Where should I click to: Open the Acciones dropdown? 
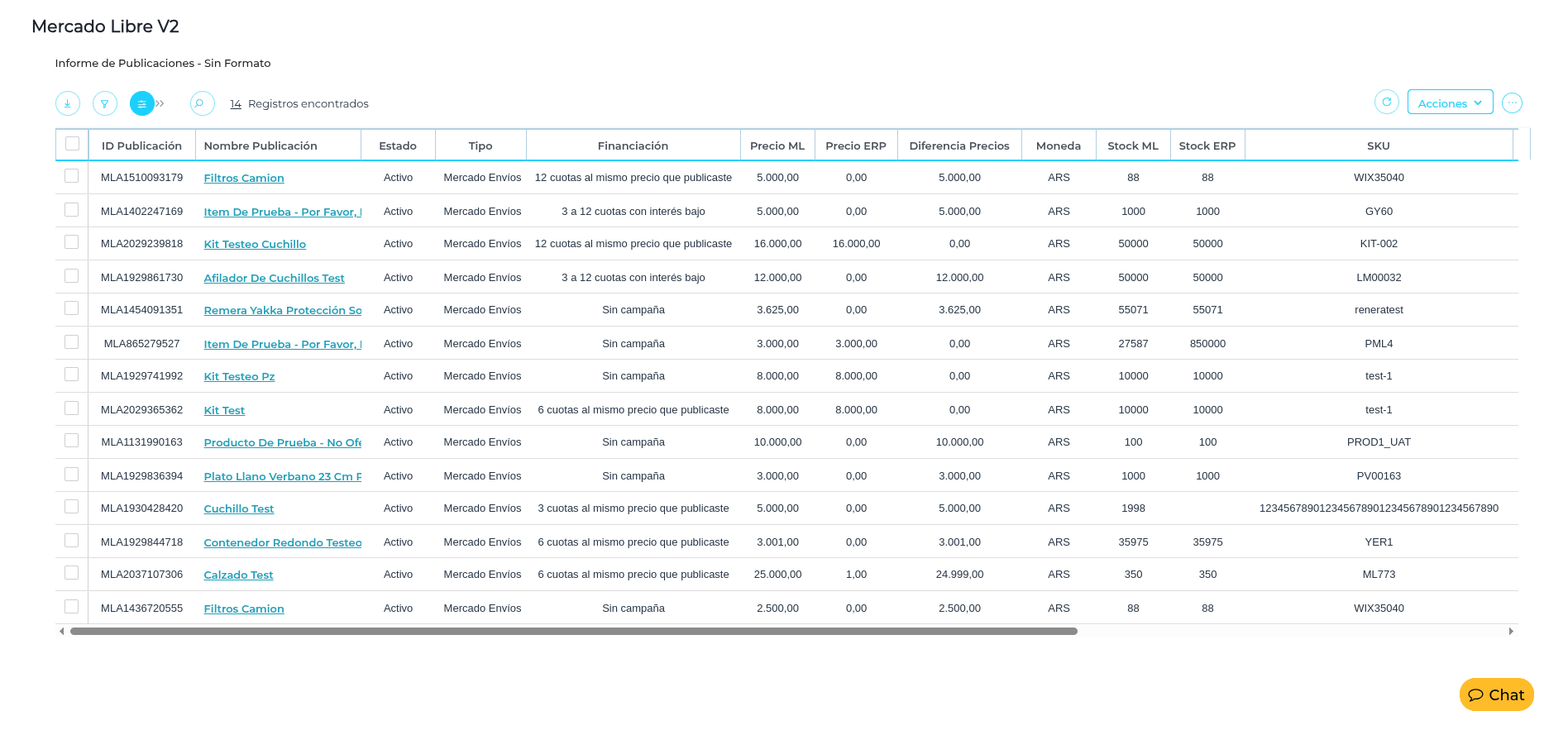point(1451,102)
